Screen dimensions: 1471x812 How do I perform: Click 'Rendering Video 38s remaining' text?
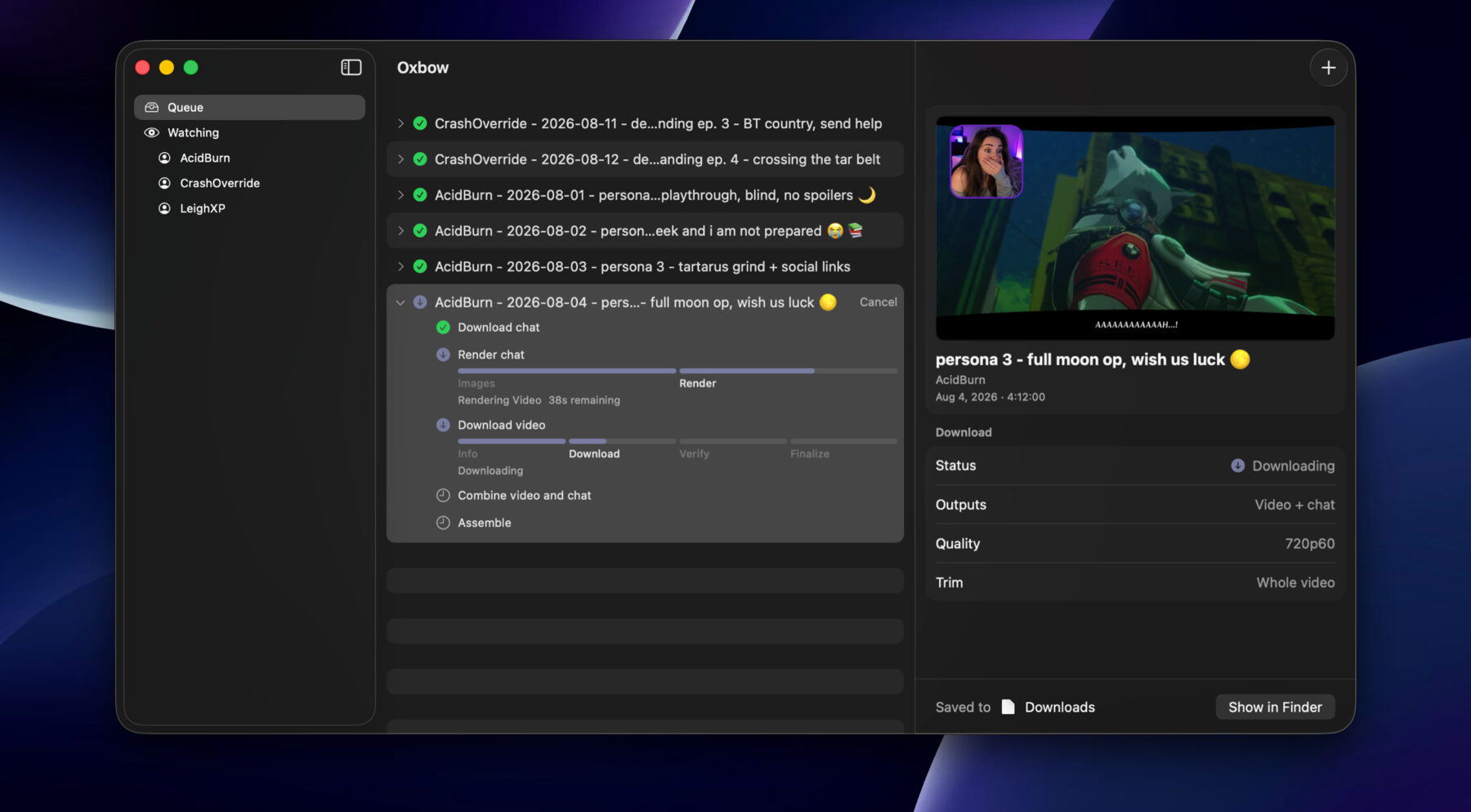[539, 400]
